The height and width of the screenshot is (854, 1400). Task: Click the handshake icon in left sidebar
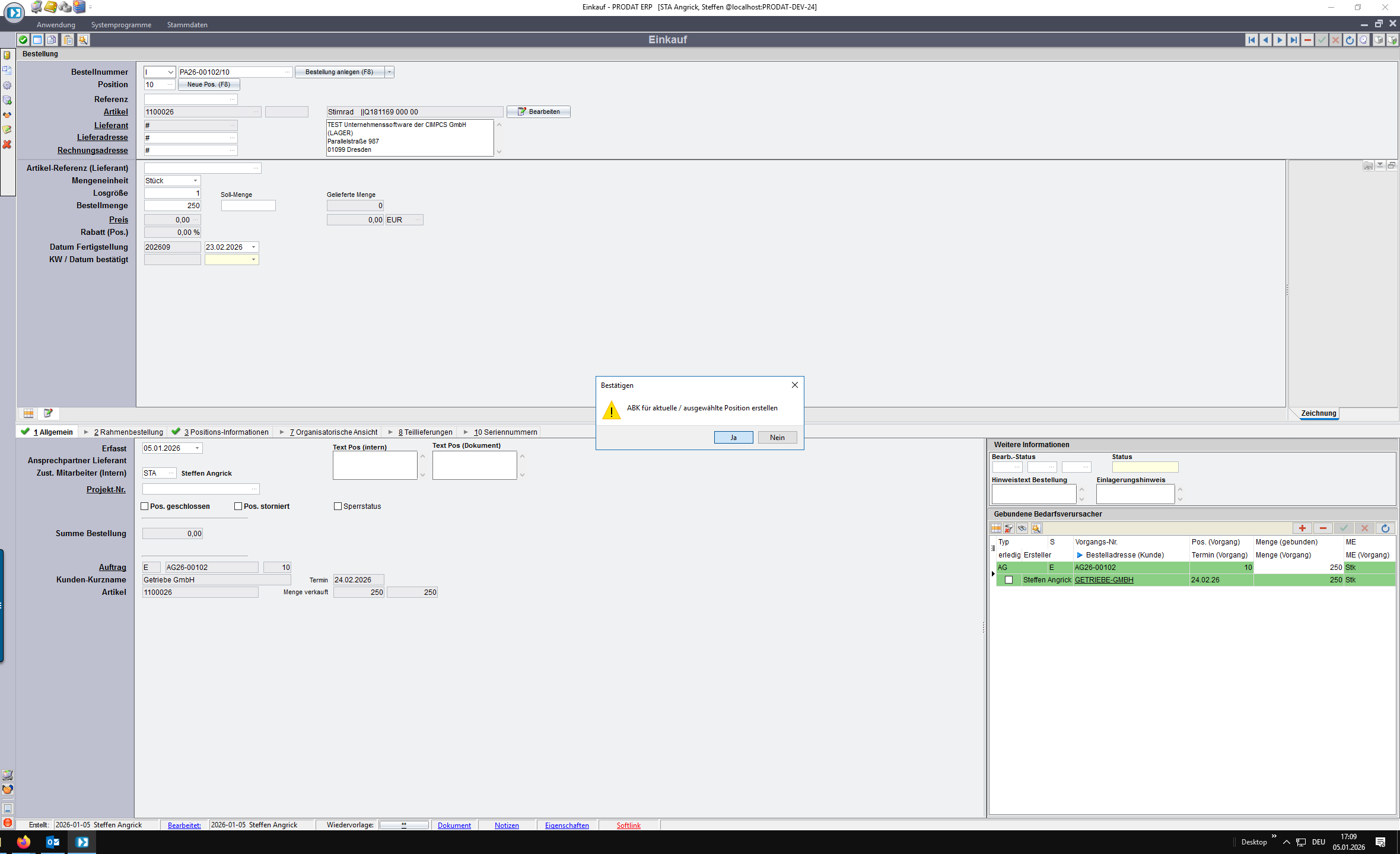(7, 114)
